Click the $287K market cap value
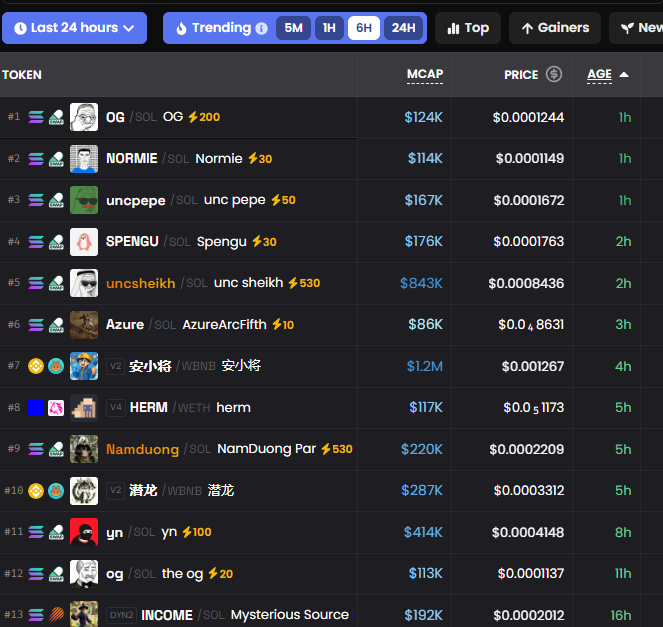 422,491
